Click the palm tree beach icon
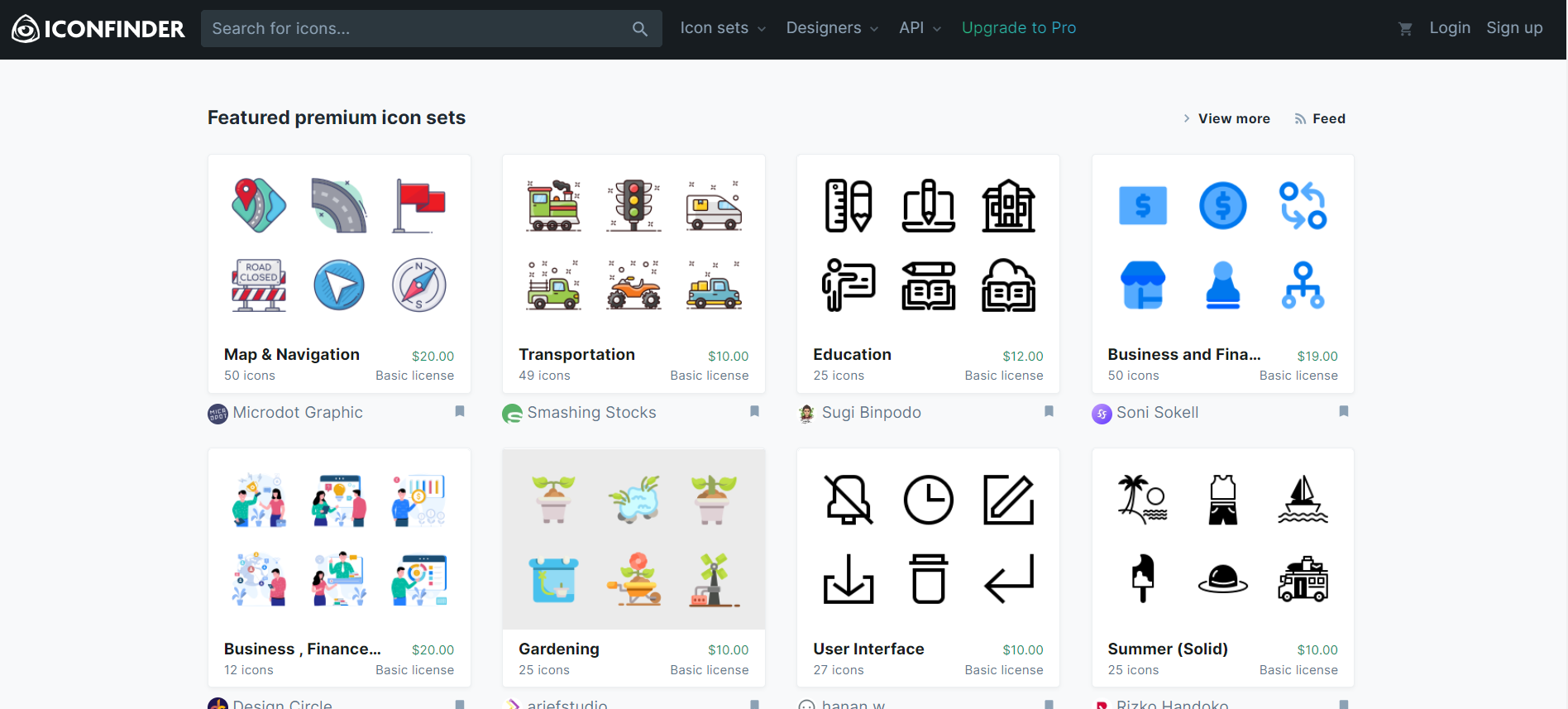 pyautogui.click(x=1143, y=500)
